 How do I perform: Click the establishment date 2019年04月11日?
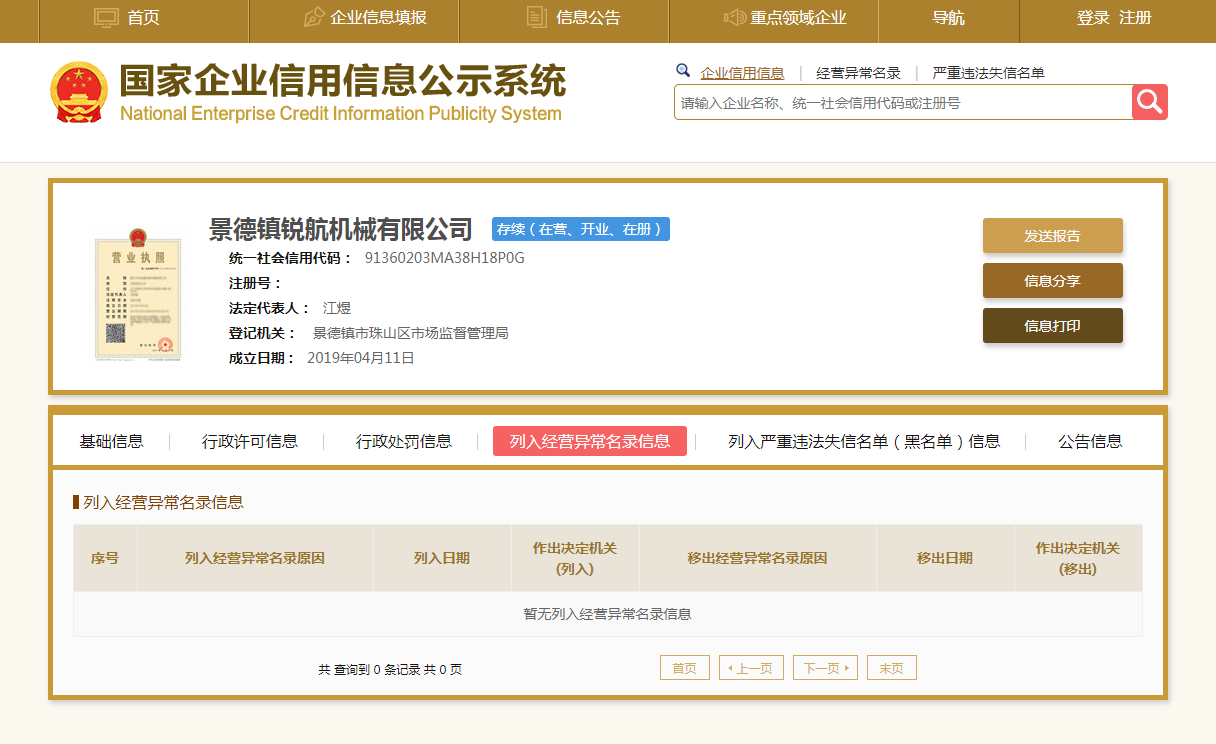(361, 358)
